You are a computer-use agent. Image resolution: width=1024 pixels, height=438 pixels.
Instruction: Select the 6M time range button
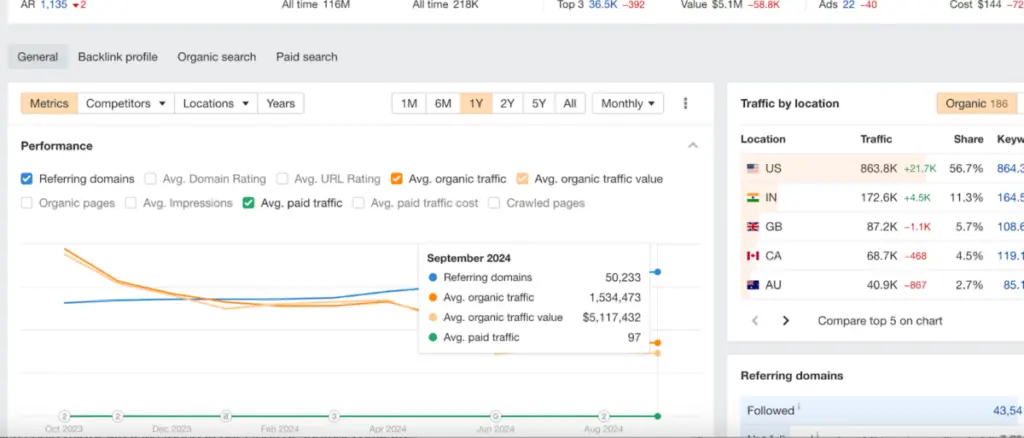[x=442, y=104]
